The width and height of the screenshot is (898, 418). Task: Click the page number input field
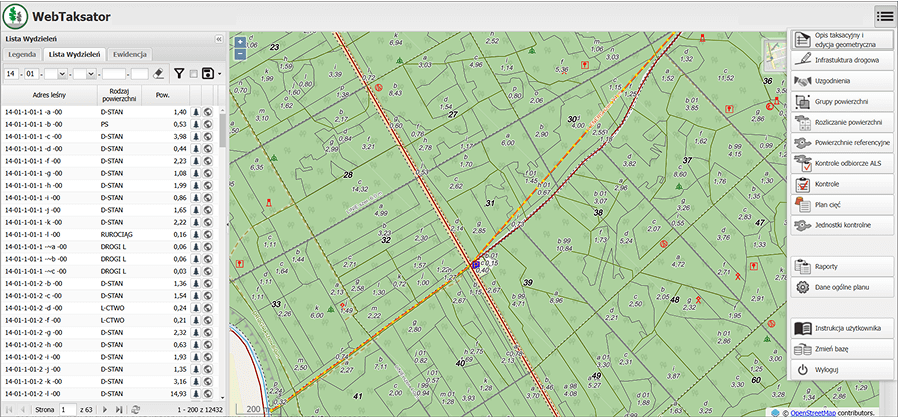[x=65, y=410]
